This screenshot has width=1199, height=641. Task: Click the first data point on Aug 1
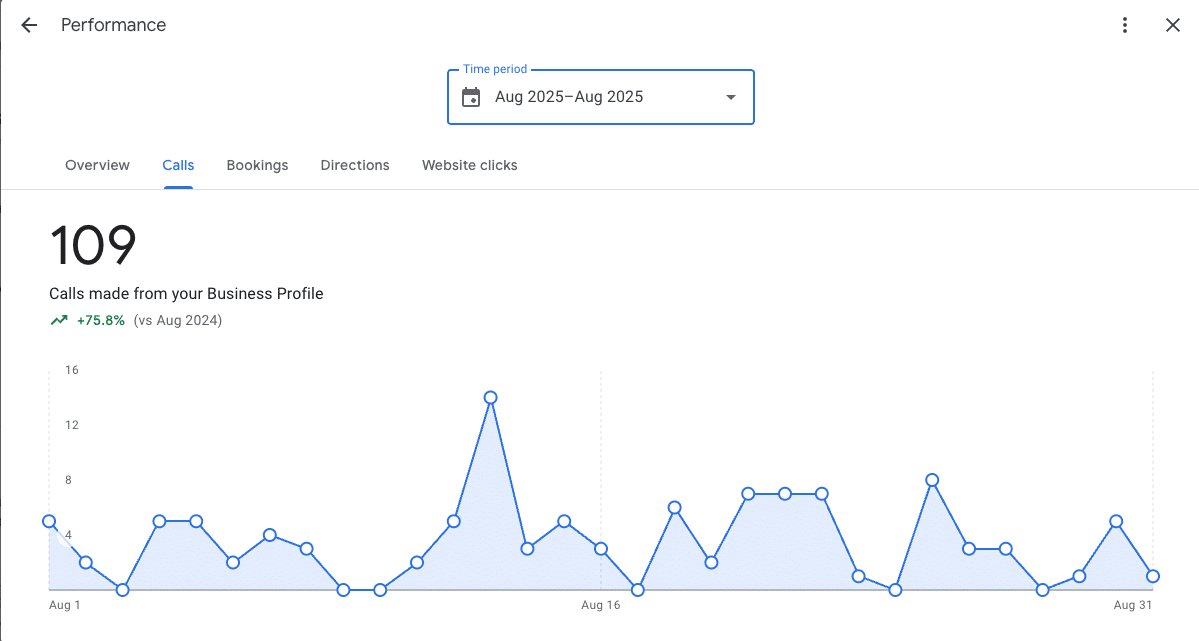[x=49, y=521]
